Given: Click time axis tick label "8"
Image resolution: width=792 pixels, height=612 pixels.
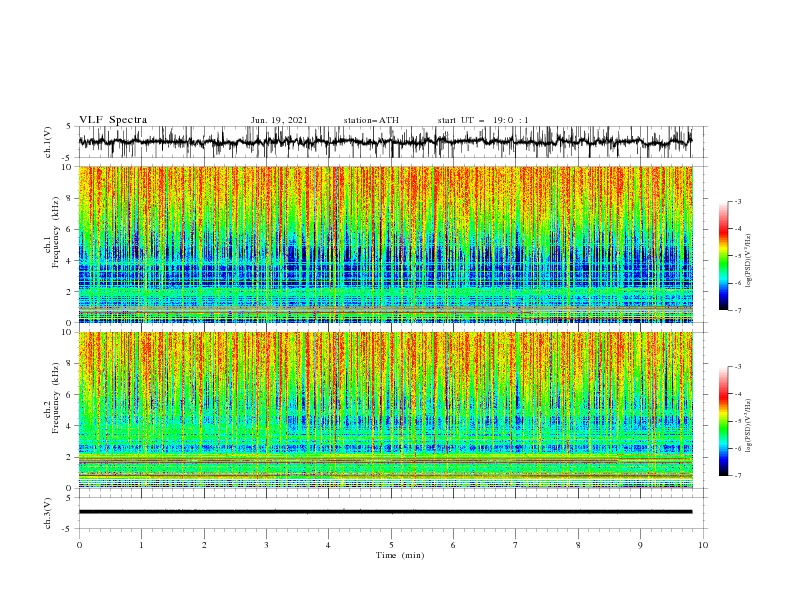Looking at the screenshot, I should point(578,545).
